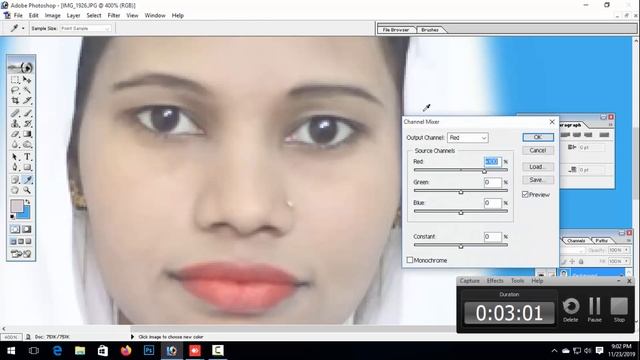Screen dimensions: 640x360
Task: Select the Blur tool
Action: click(x=15, y=144)
